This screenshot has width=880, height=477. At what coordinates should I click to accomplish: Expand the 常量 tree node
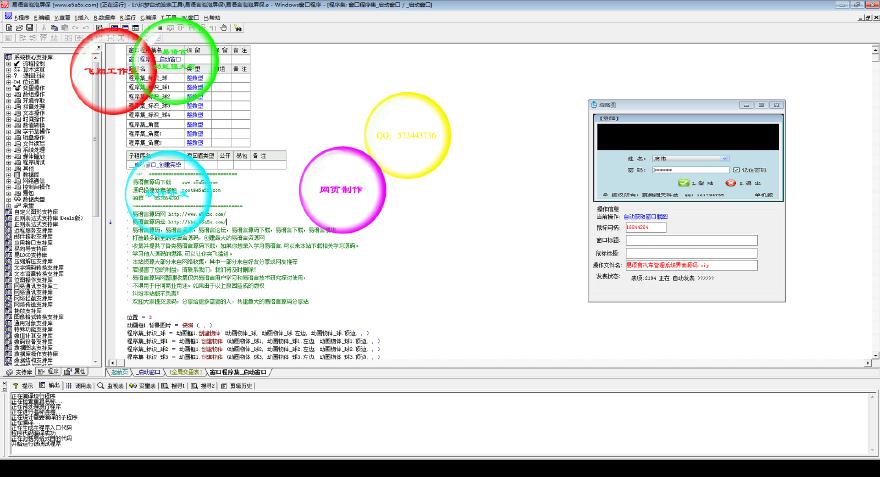point(8,205)
